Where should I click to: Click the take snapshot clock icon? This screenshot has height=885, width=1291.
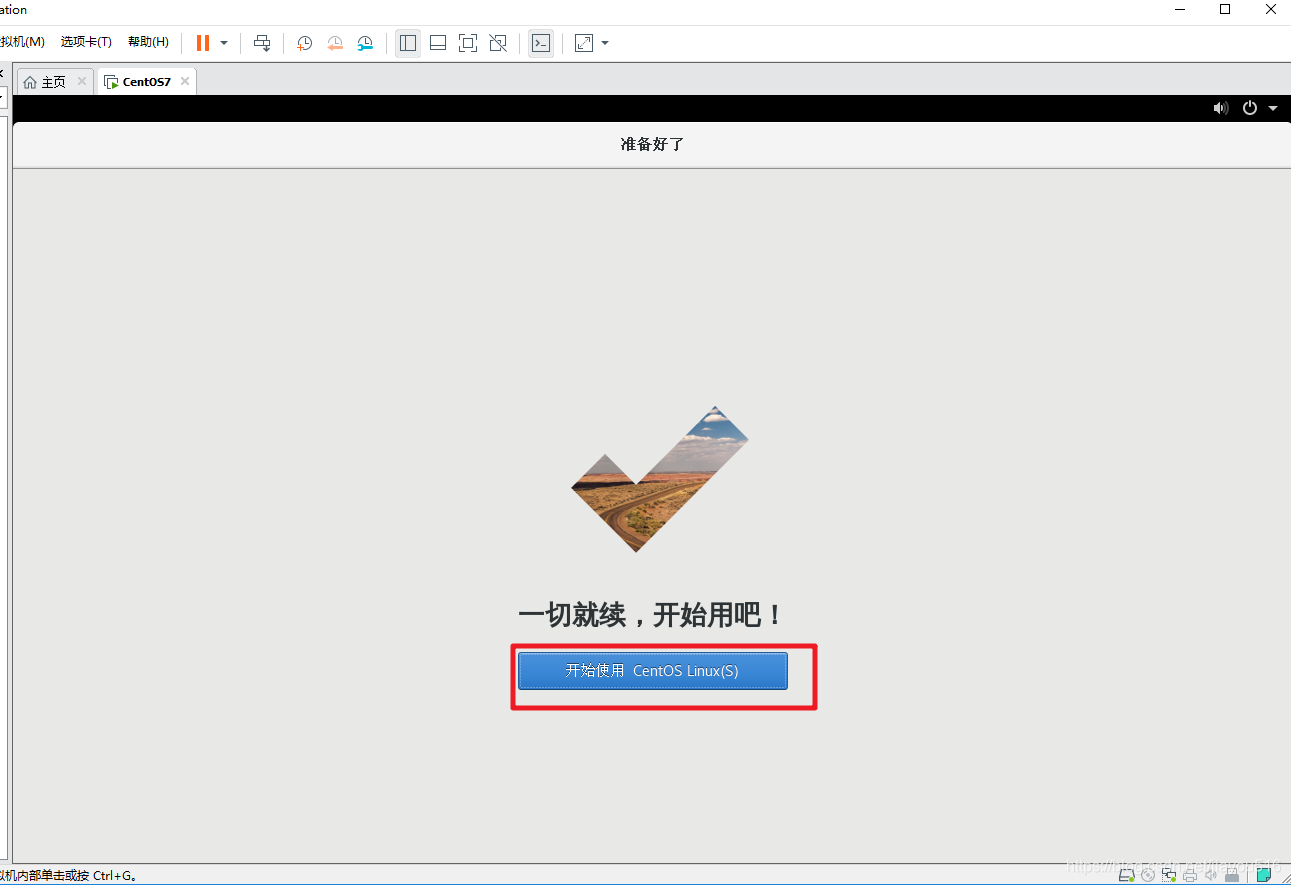click(x=305, y=43)
